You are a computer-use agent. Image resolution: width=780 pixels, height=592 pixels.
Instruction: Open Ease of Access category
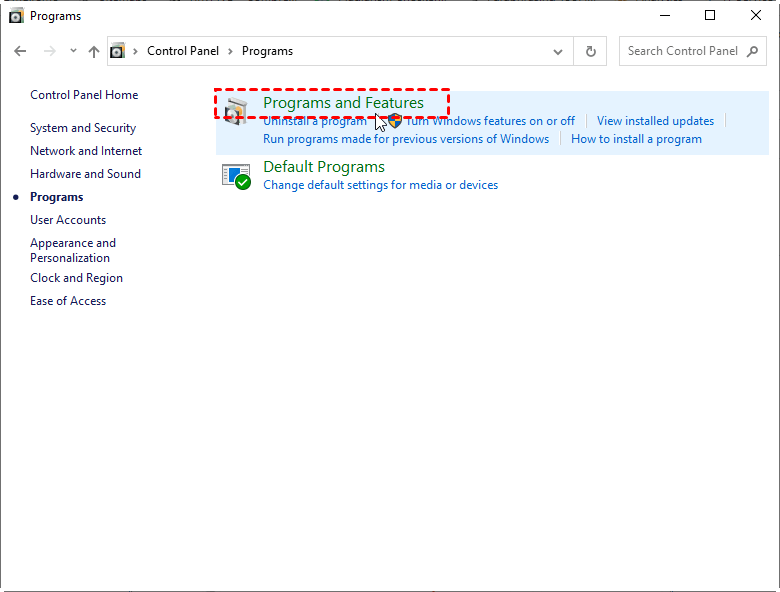pos(68,301)
